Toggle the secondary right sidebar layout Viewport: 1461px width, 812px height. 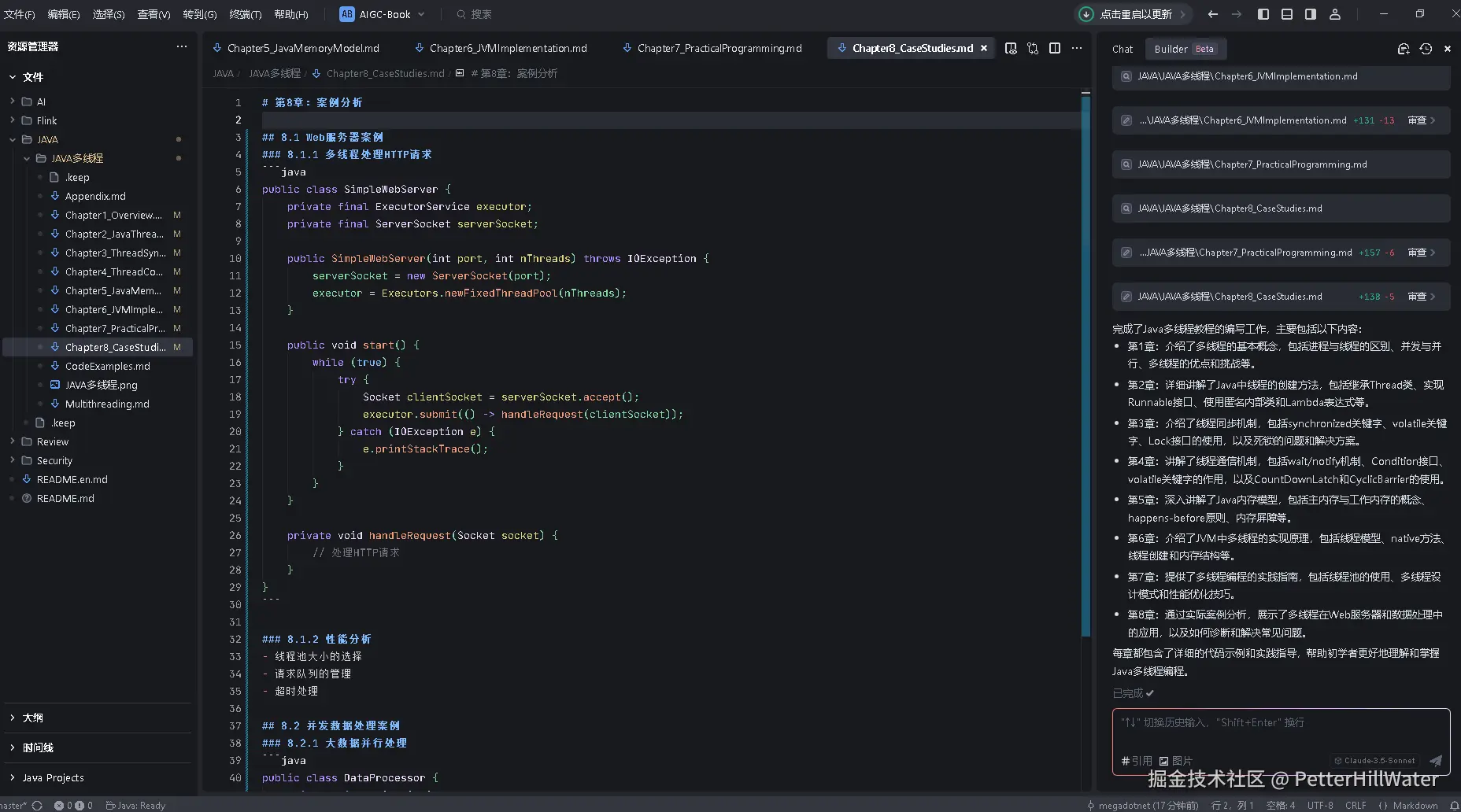1311,14
